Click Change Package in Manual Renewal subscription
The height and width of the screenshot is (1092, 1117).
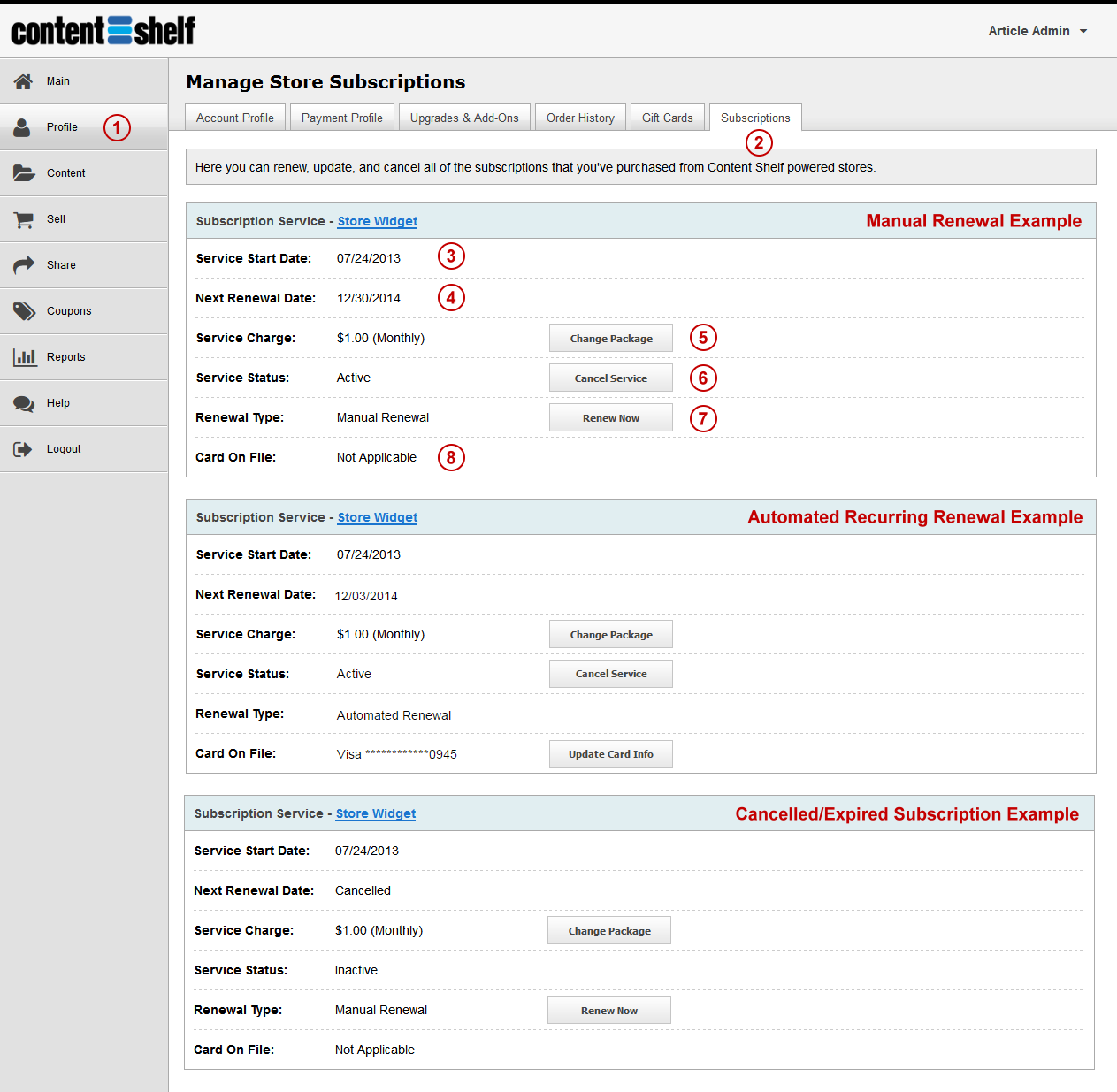pyautogui.click(x=611, y=338)
